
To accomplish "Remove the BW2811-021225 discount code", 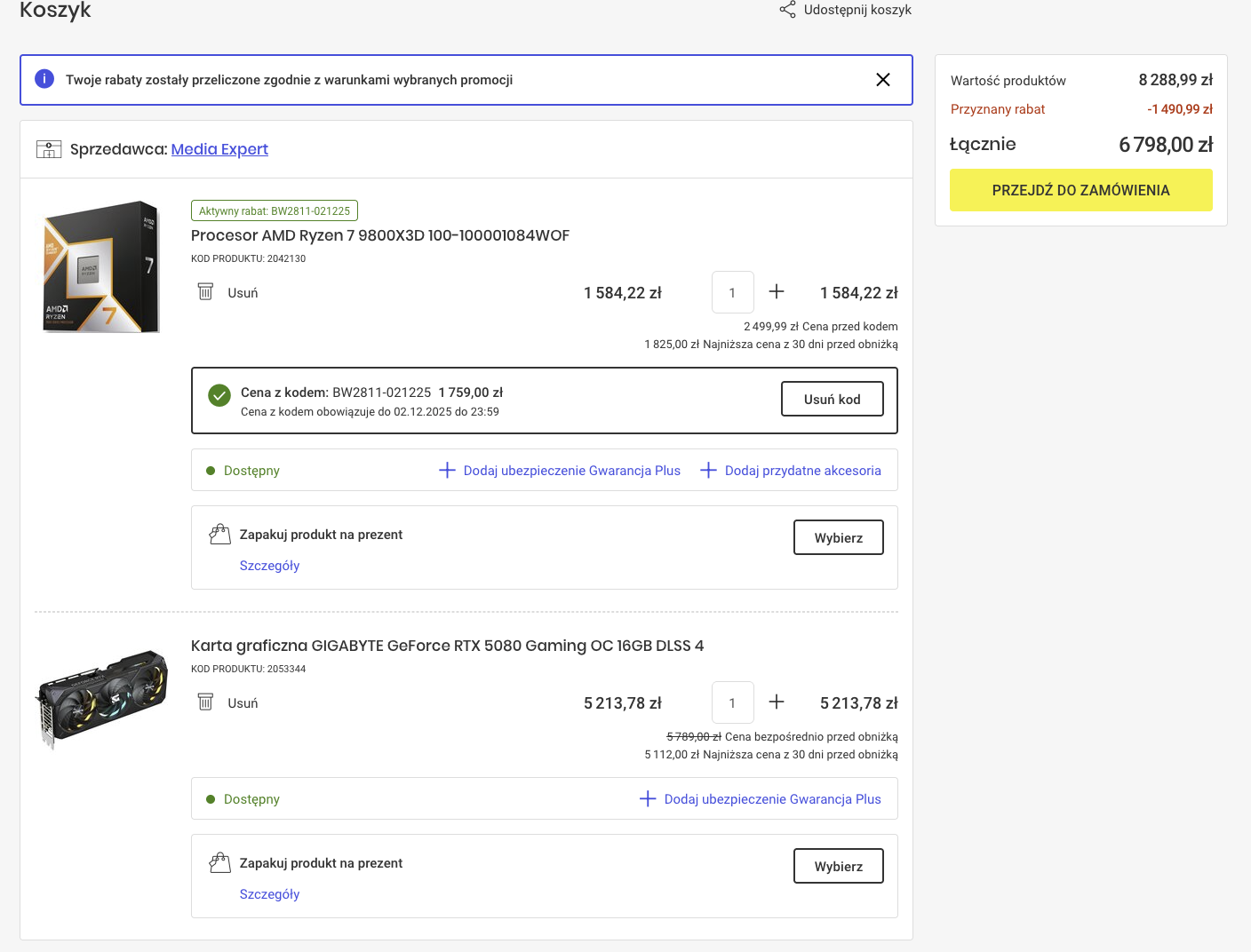I will coord(832,400).
